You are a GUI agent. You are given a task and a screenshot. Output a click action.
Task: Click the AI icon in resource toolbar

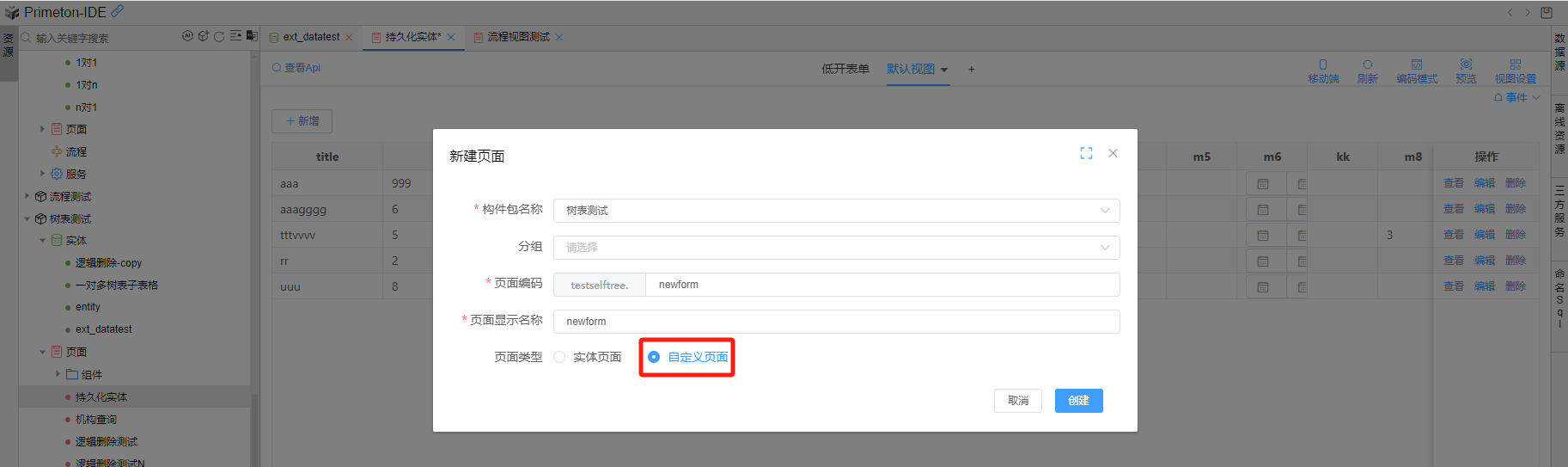point(187,36)
